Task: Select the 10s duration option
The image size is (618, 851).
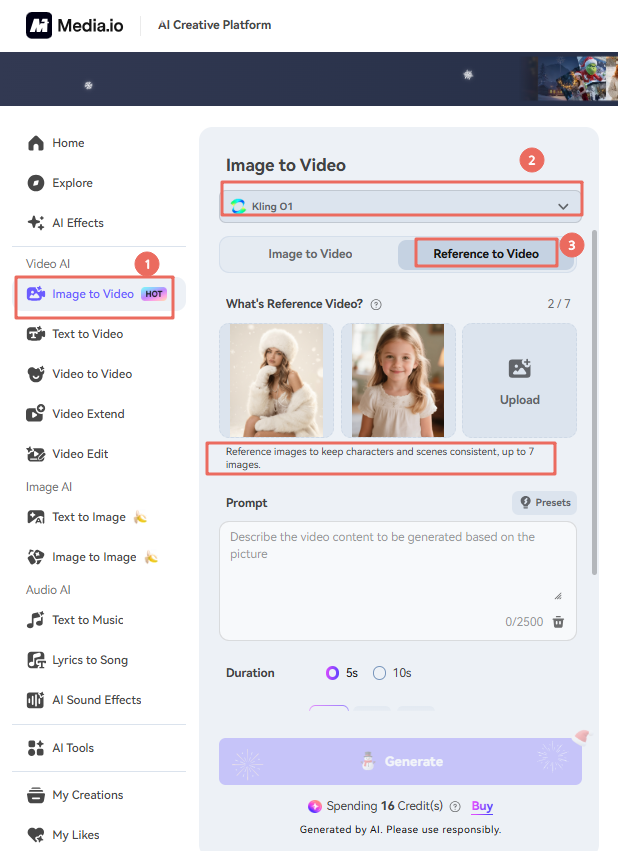Action: click(x=380, y=673)
